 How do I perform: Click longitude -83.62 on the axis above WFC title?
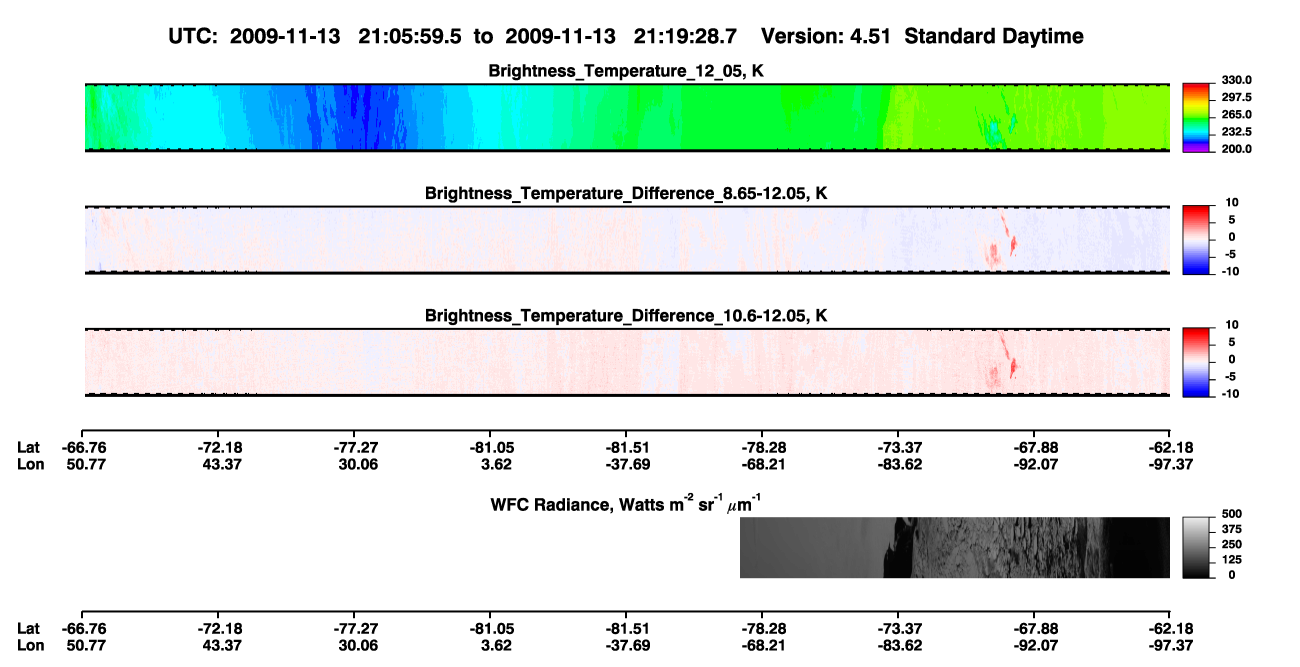(x=898, y=463)
